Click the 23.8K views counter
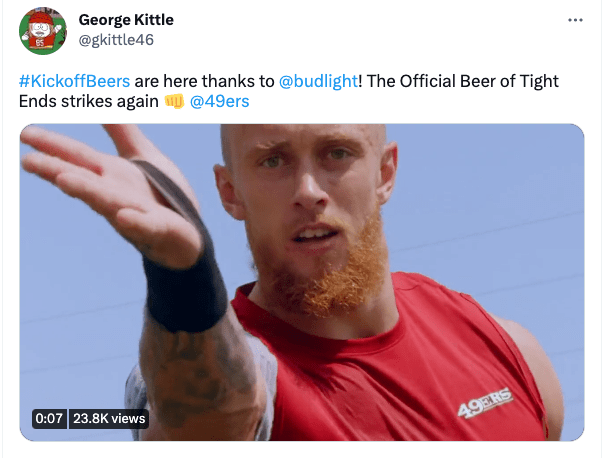The width and height of the screenshot is (606, 458). click(109, 419)
